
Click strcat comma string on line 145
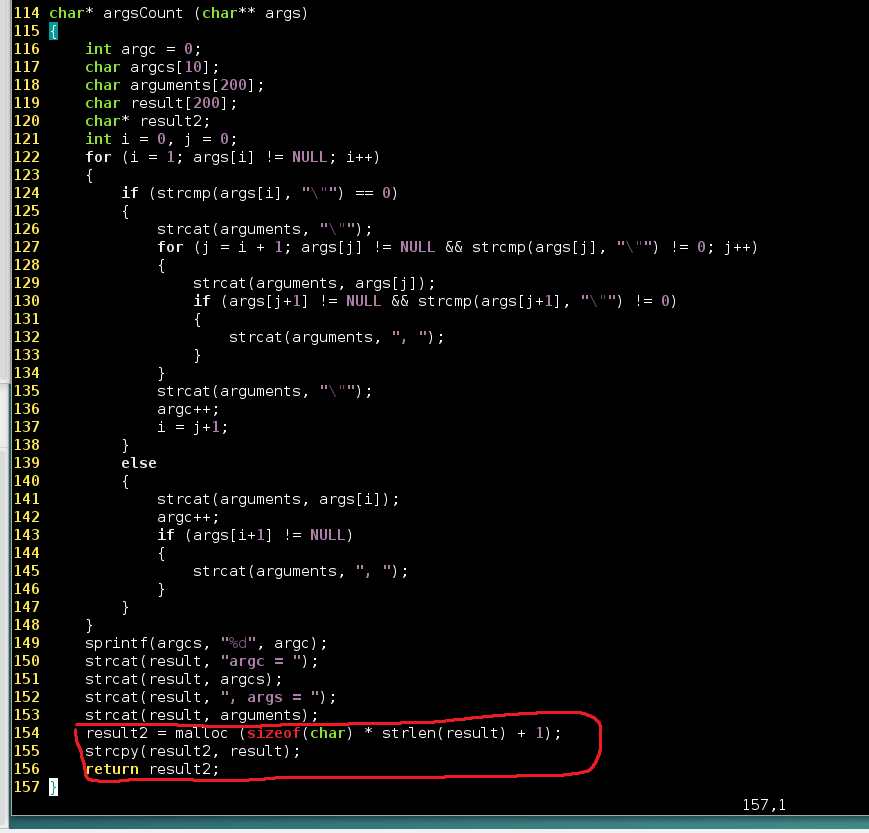pos(300,571)
